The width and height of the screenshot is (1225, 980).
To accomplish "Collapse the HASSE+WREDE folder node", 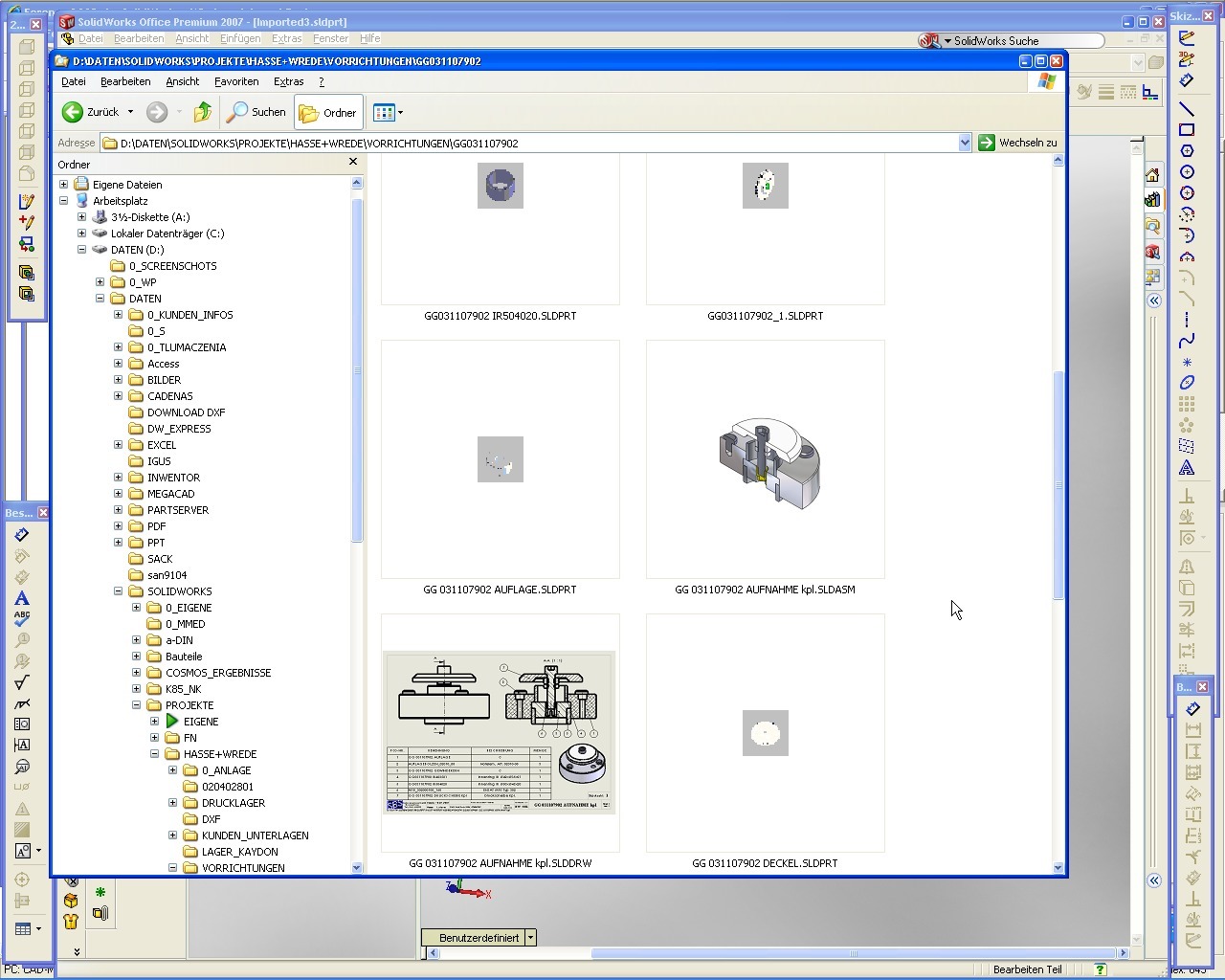I will click(155, 754).
